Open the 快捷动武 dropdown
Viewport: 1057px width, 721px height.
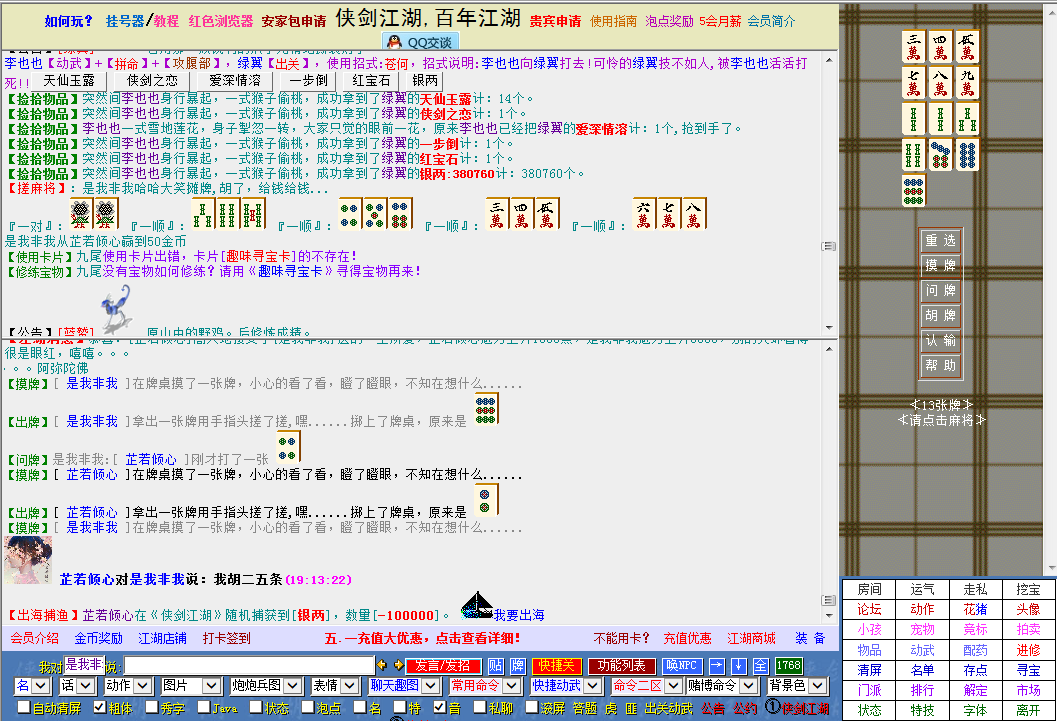[x=566, y=686]
